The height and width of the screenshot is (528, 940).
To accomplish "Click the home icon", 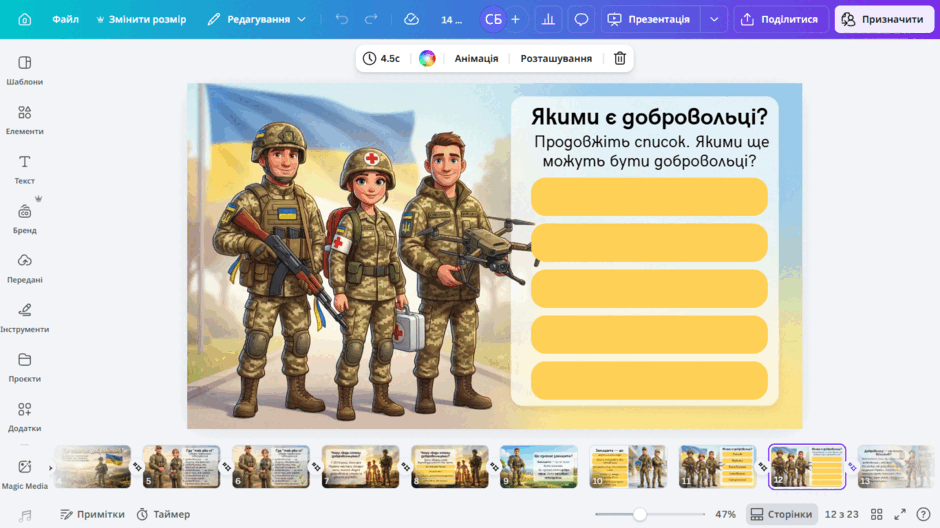I will [x=25, y=19].
